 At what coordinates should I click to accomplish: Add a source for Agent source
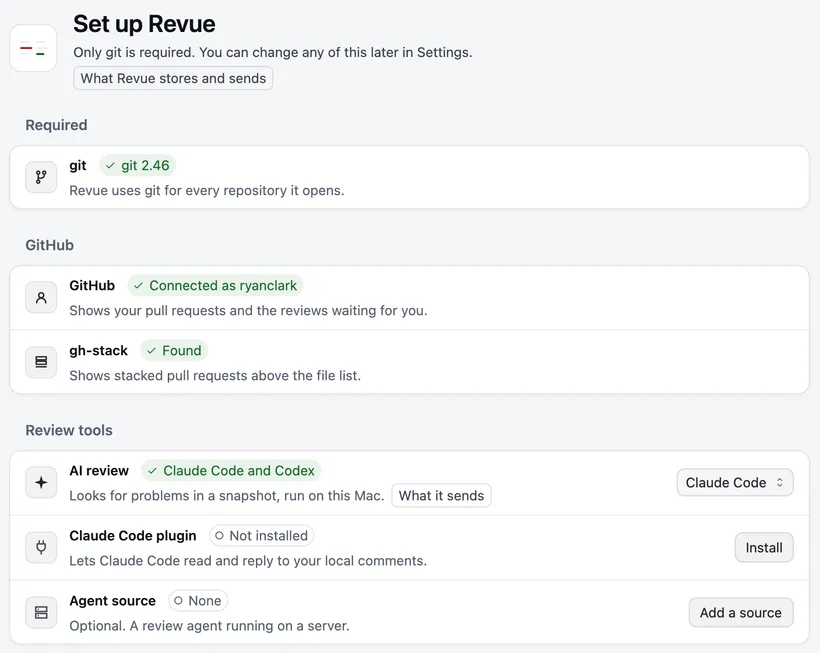[x=741, y=612]
